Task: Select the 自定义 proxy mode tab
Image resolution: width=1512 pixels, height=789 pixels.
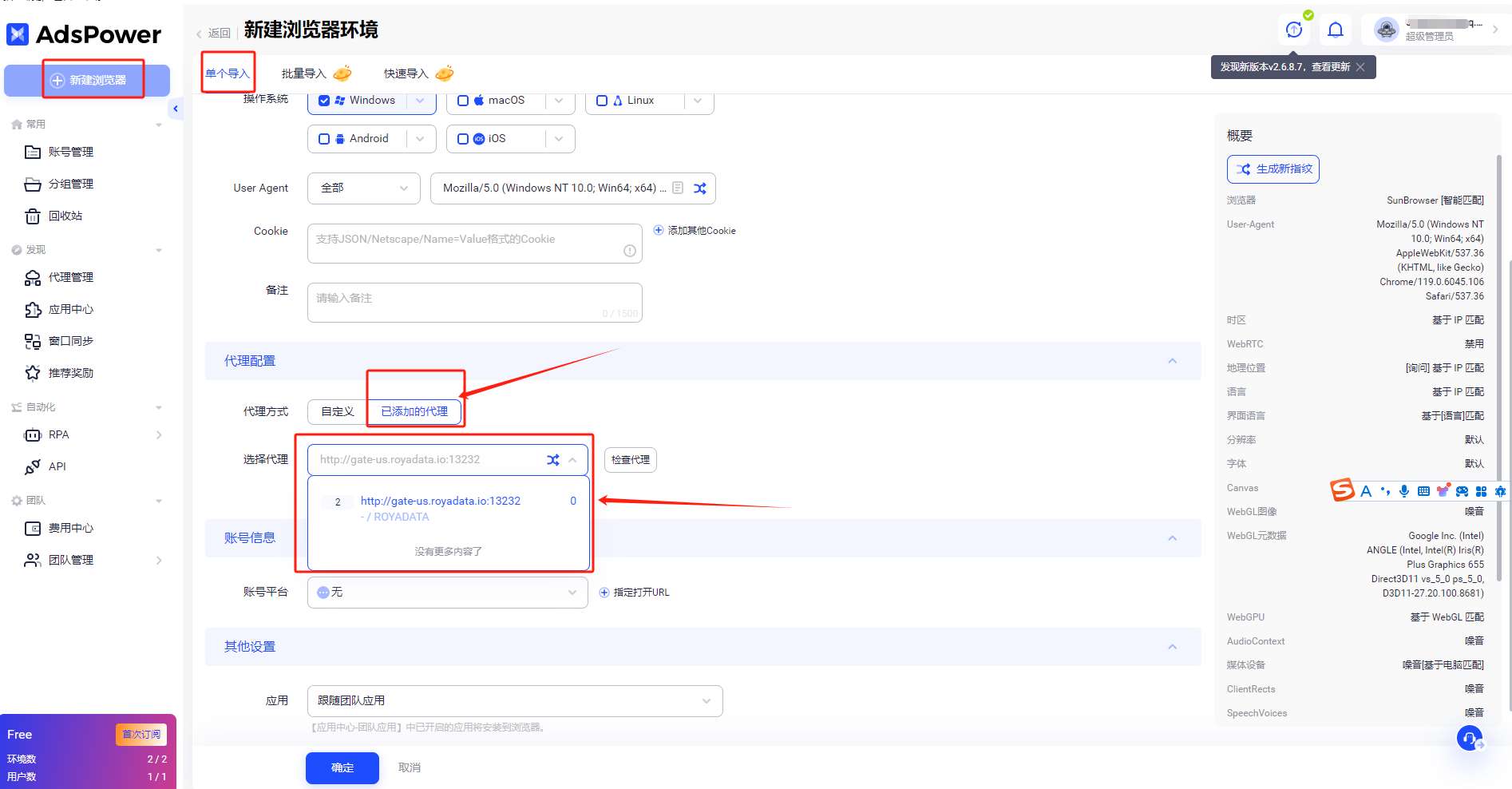Action: tap(337, 411)
